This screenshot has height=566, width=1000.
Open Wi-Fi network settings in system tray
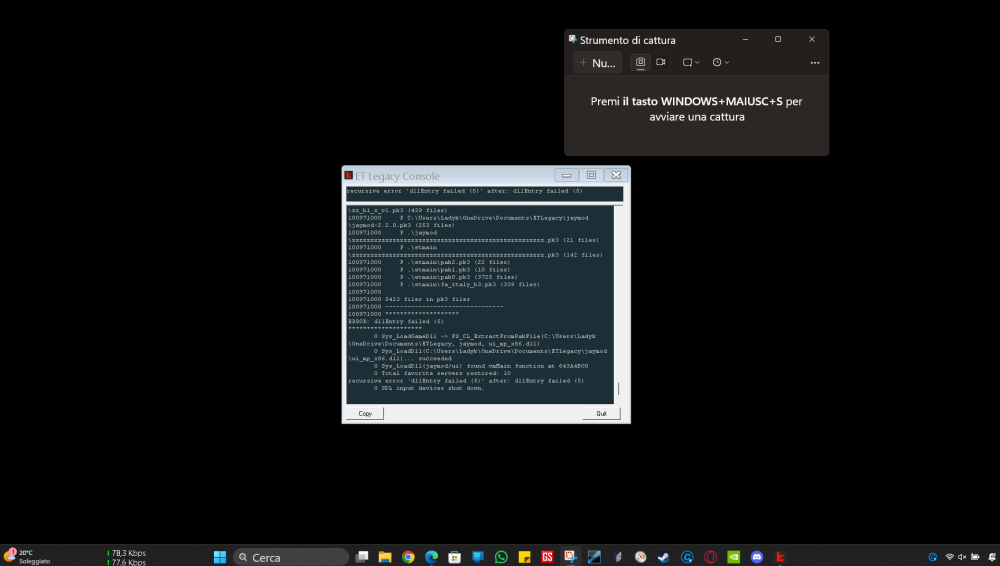[x=949, y=557]
